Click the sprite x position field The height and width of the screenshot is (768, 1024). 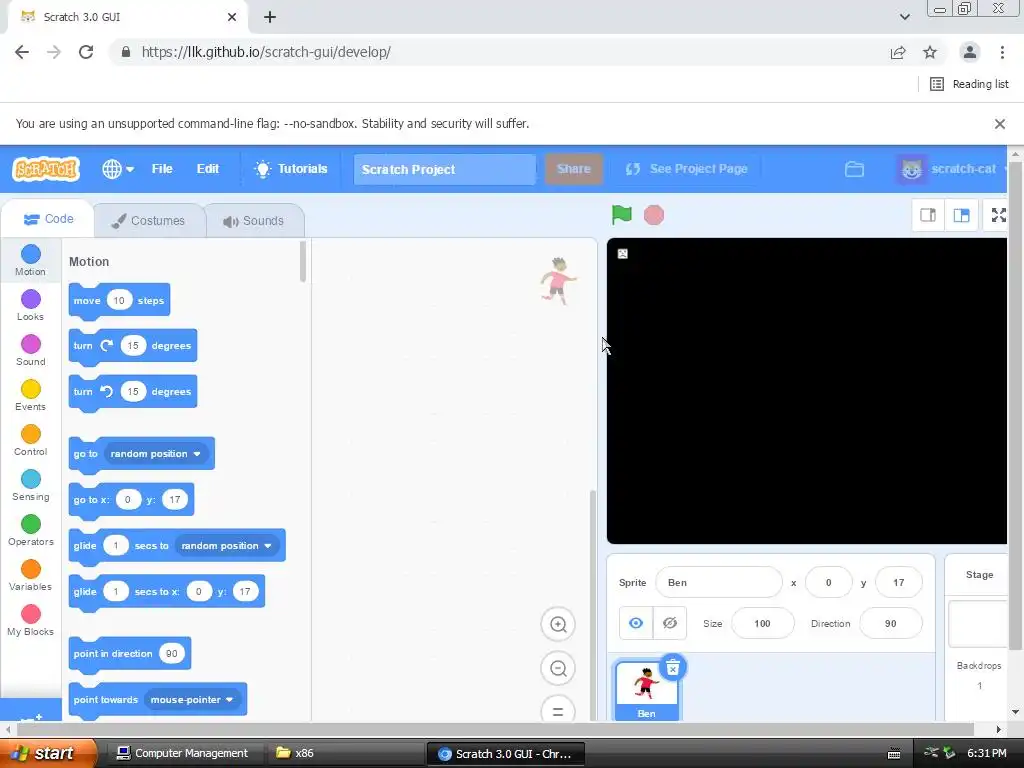828,582
